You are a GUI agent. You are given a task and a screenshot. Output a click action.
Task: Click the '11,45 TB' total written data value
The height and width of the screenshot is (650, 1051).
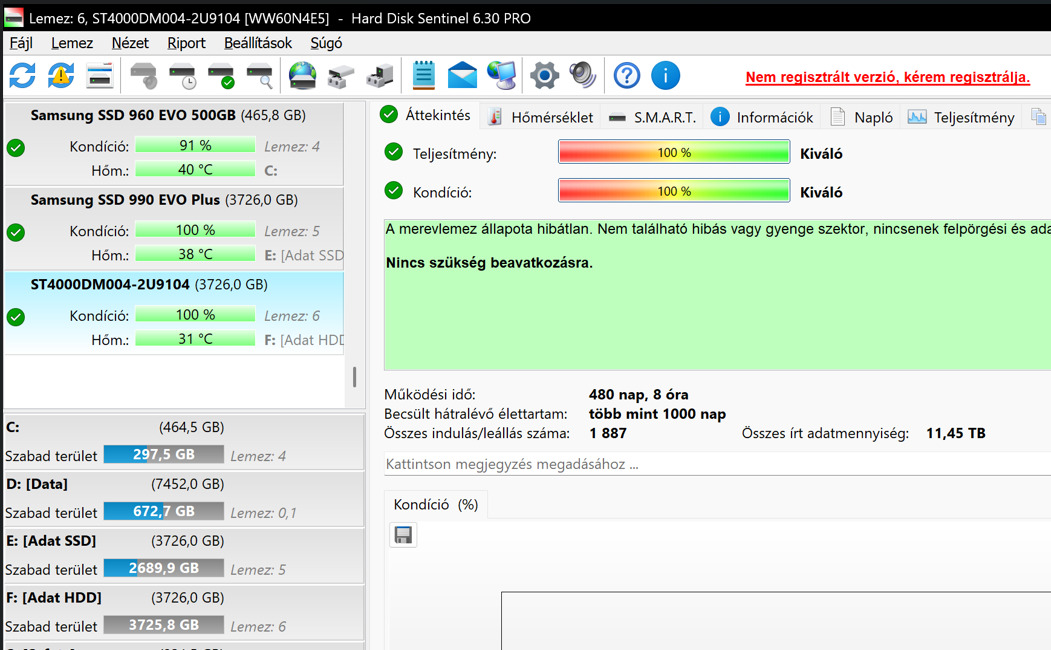point(956,434)
